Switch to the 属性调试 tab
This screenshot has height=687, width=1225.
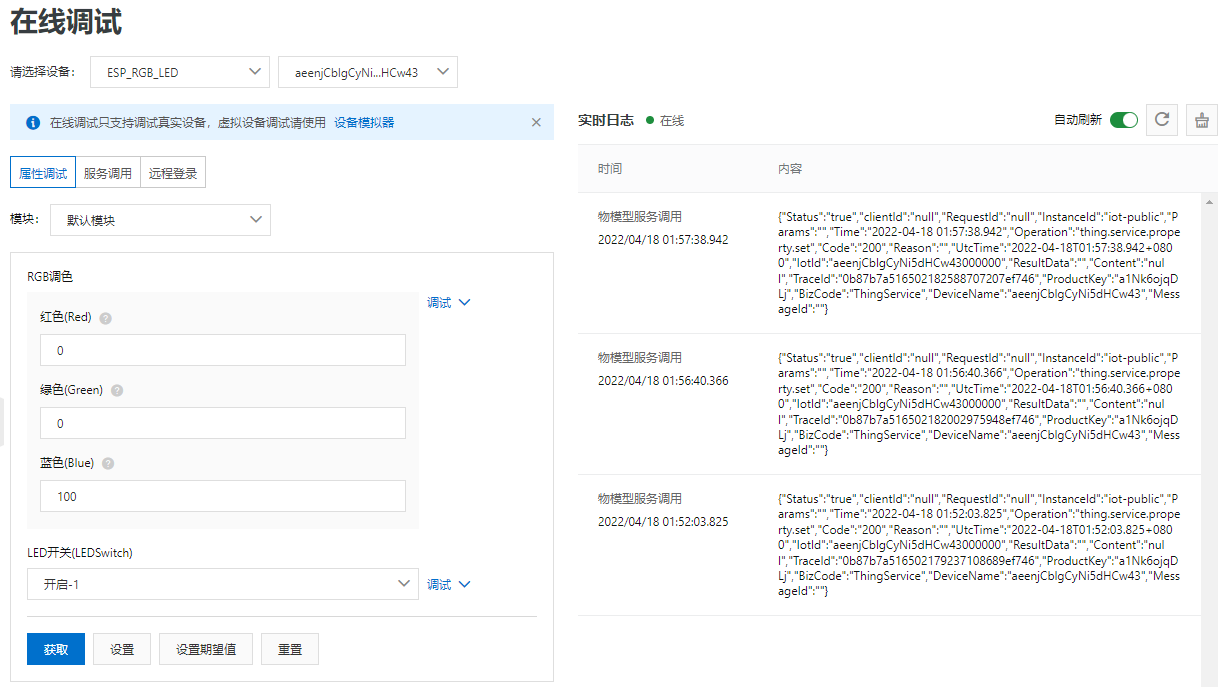tap(43, 173)
